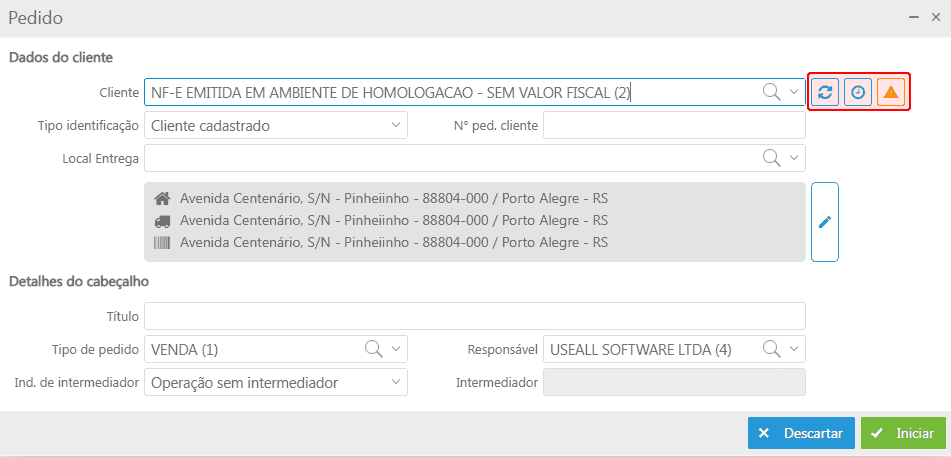The width and height of the screenshot is (951, 457).
Task: Expand the Local Entrega dropdown arrow
Action: click(x=794, y=158)
